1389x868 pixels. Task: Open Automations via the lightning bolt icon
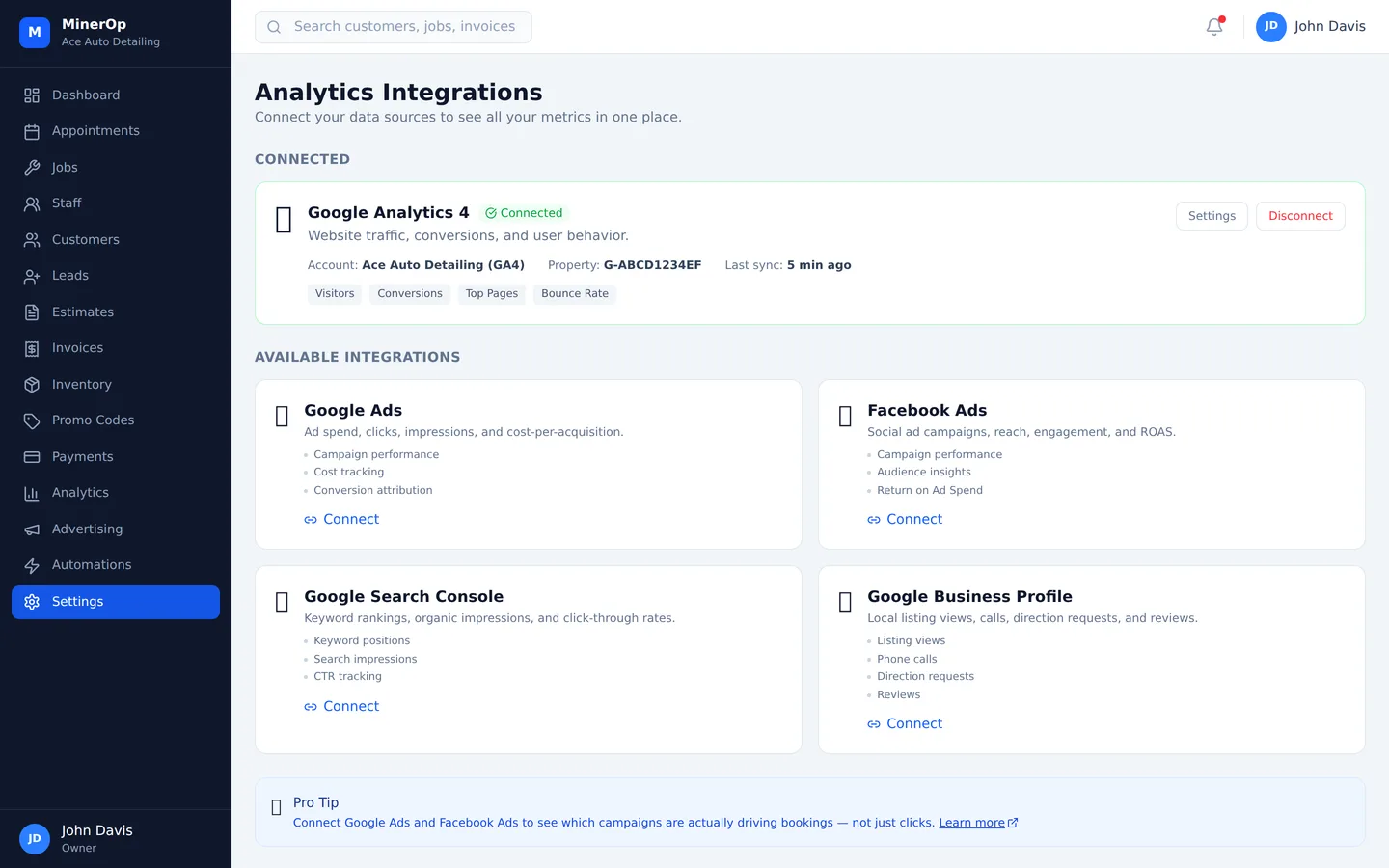click(32, 564)
